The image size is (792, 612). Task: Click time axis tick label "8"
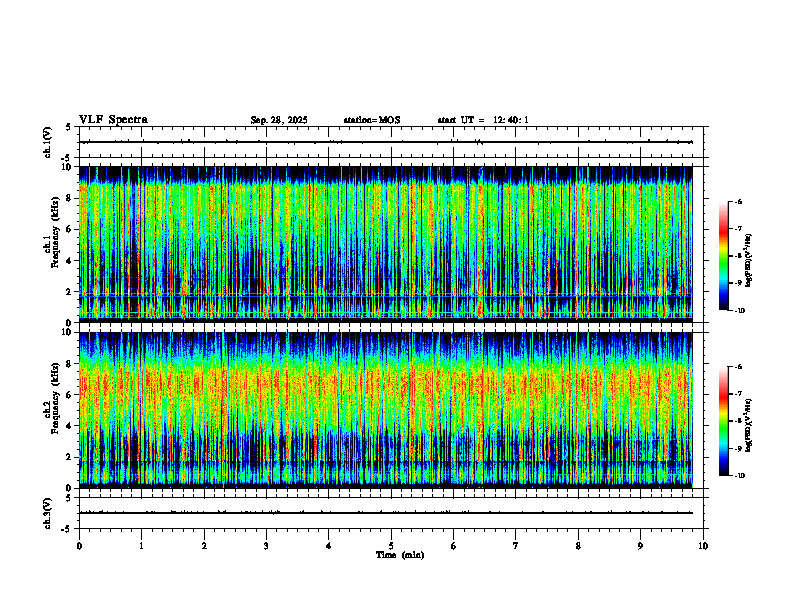click(x=578, y=546)
